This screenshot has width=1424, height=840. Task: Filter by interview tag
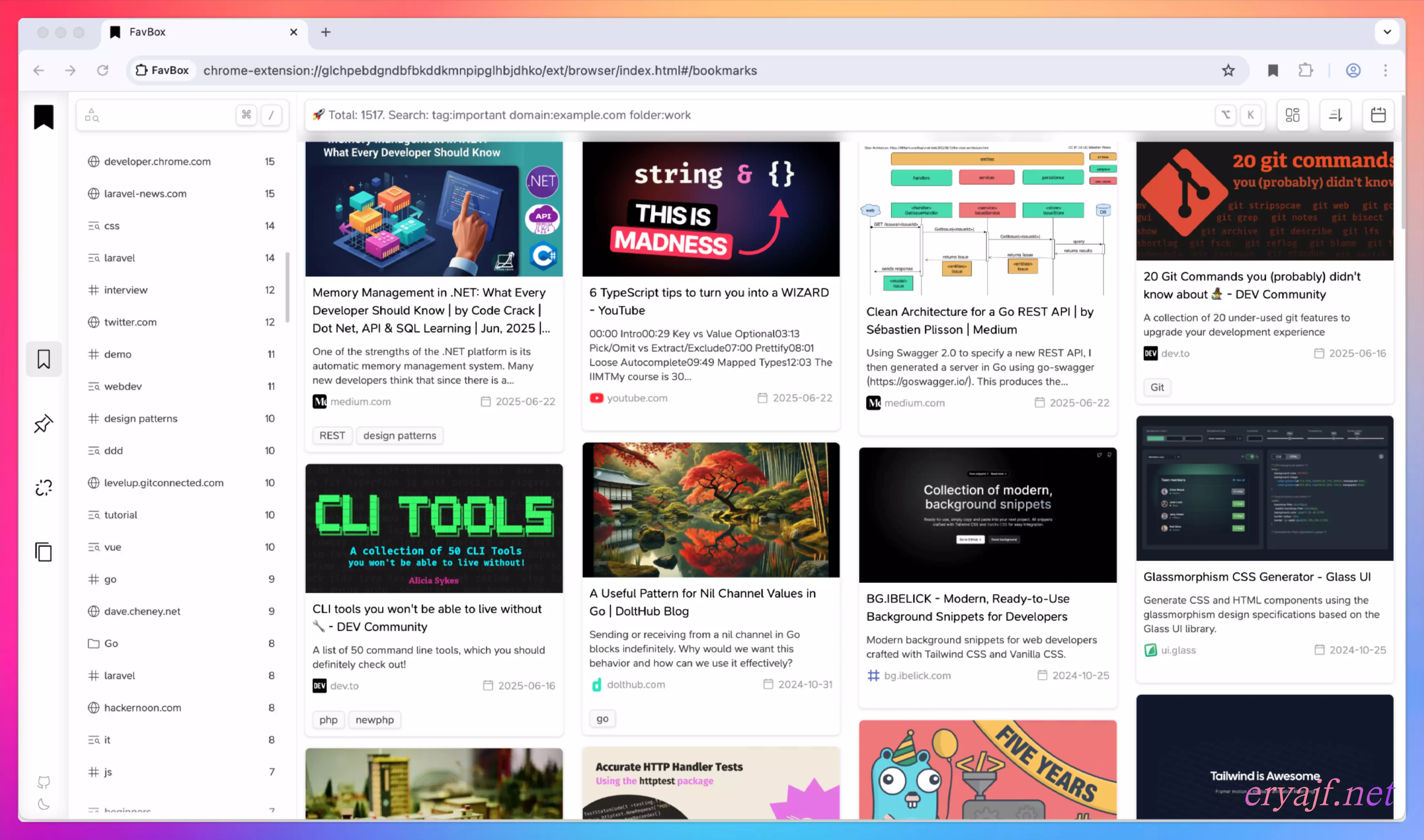point(181,290)
